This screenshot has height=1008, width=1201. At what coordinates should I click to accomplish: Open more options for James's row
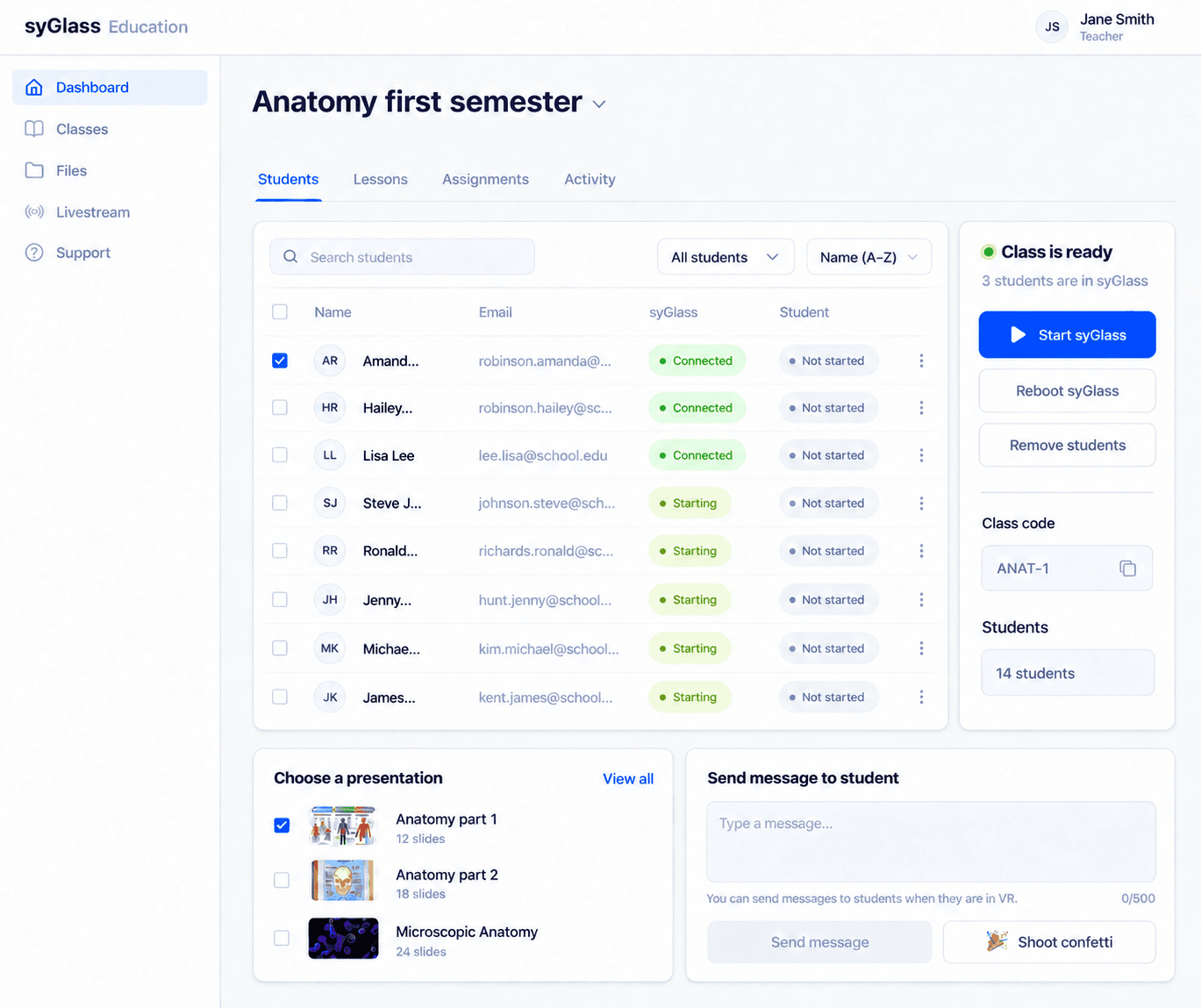pos(921,697)
